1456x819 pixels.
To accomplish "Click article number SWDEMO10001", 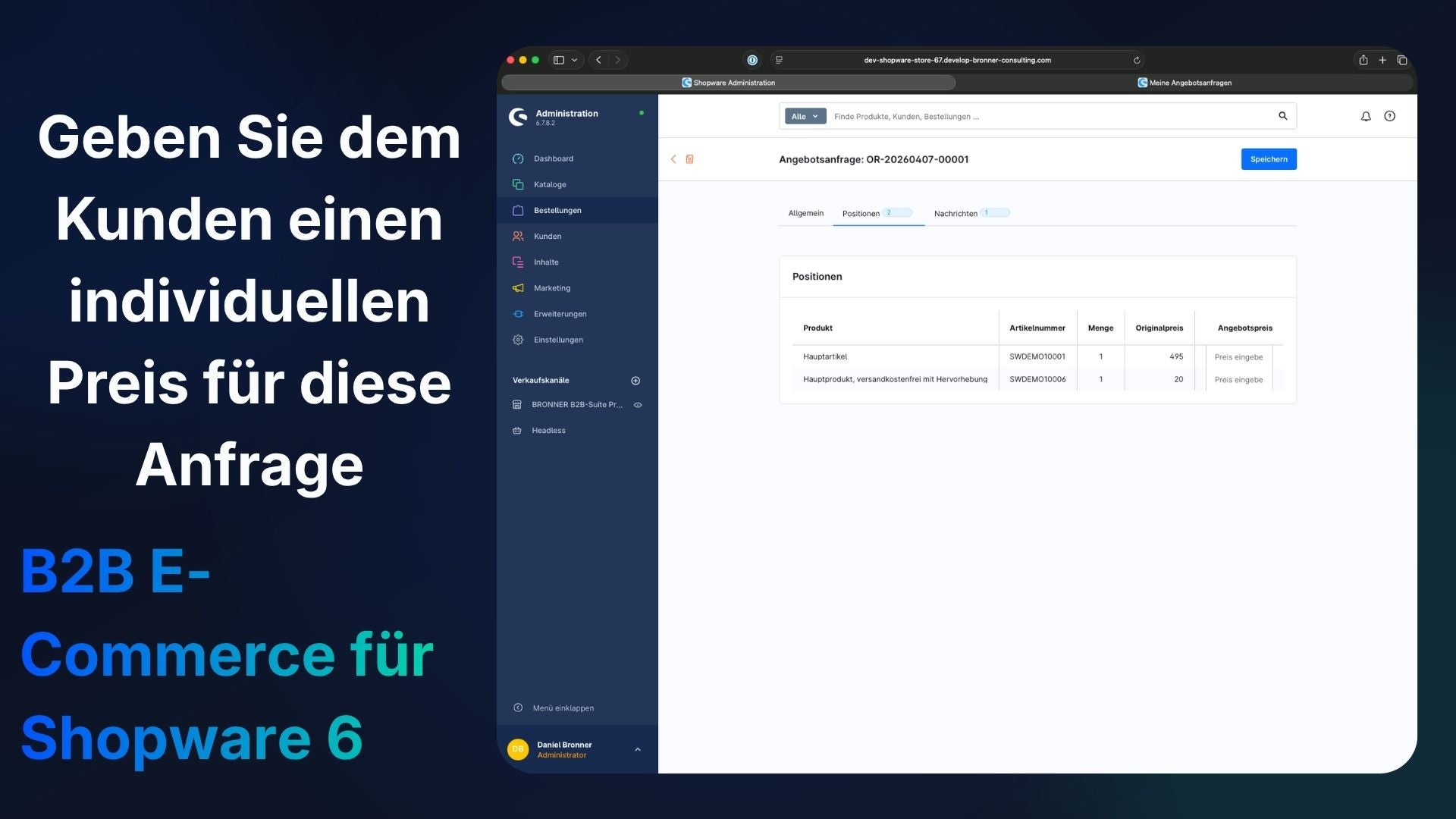I will (1037, 356).
